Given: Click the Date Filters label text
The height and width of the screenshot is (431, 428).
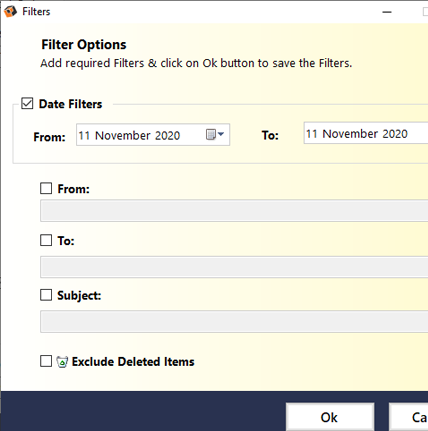Looking at the screenshot, I should [x=70, y=104].
